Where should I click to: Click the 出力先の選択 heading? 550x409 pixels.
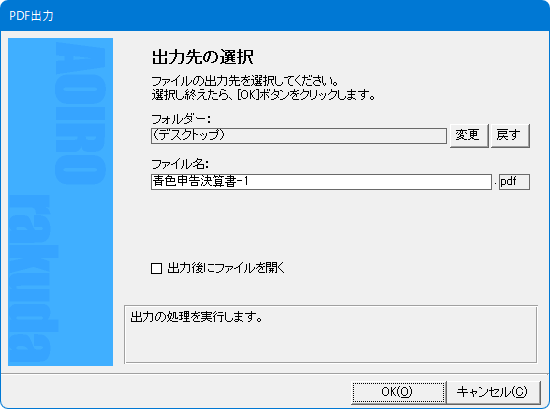coord(203,56)
